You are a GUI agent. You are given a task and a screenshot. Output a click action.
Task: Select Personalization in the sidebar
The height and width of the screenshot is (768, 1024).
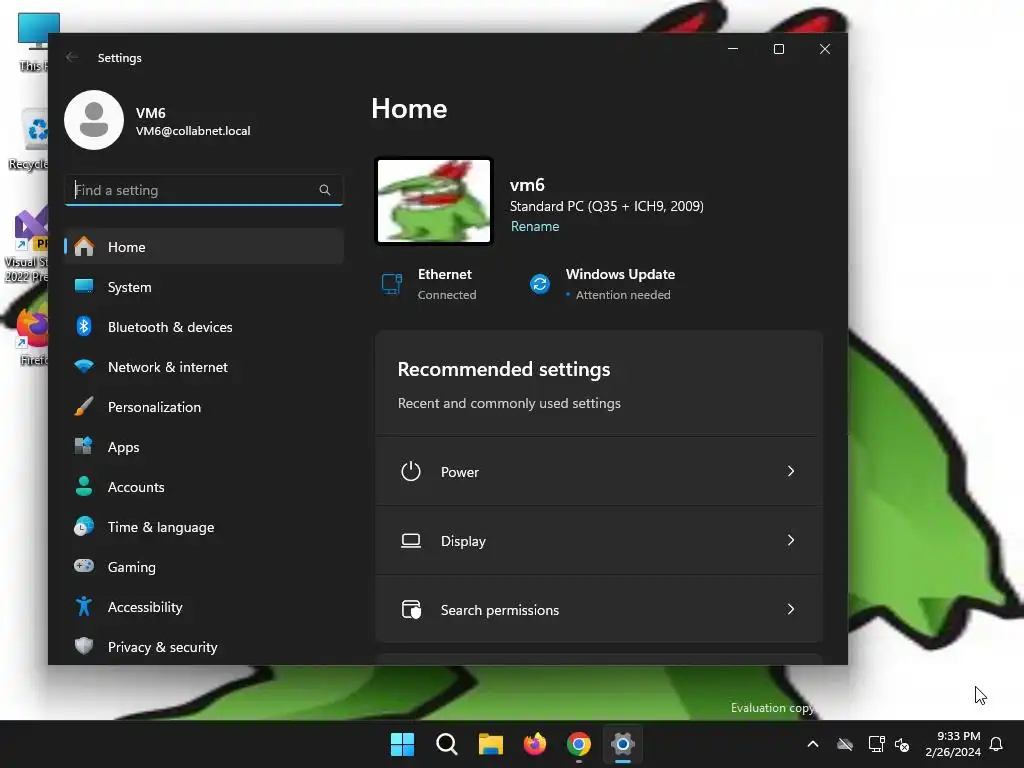click(204, 407)
